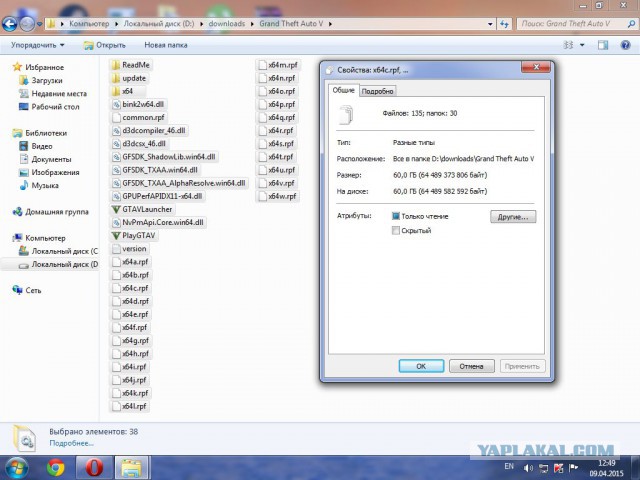Open recent pages dropdown next to Forward
The image size is (640, 480).
[39, 24]
